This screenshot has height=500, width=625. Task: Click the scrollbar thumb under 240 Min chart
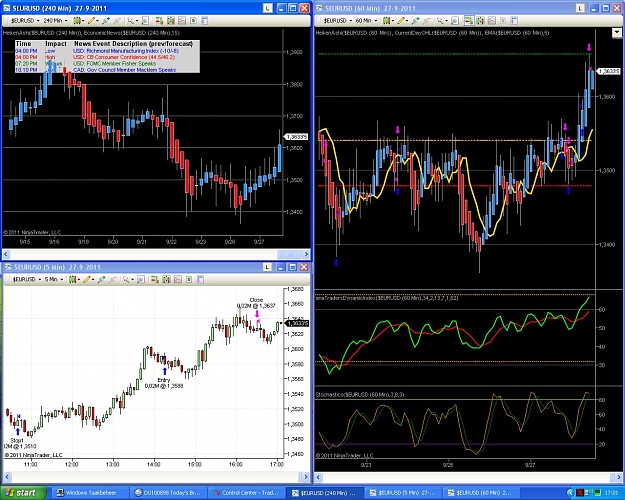pos(290,254)
